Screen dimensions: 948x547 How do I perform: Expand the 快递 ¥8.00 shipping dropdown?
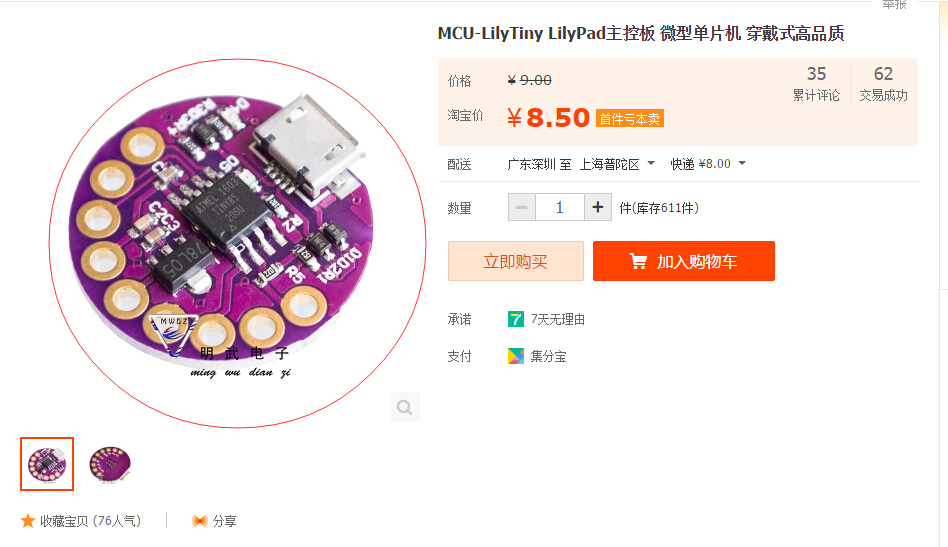tap(708, 164)
